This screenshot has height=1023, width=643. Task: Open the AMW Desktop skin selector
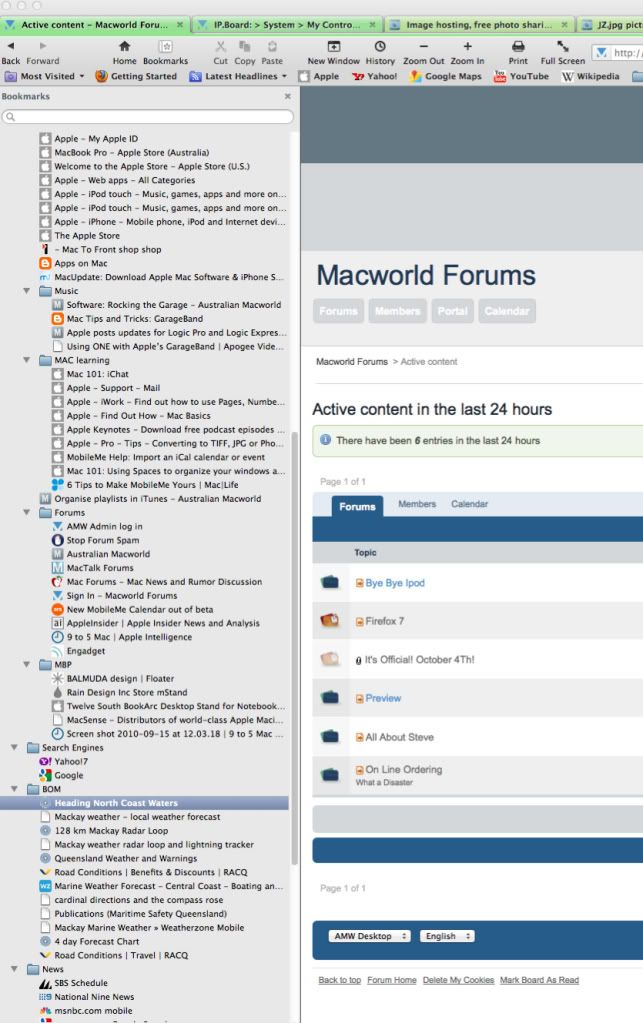(x=369, y=936)
